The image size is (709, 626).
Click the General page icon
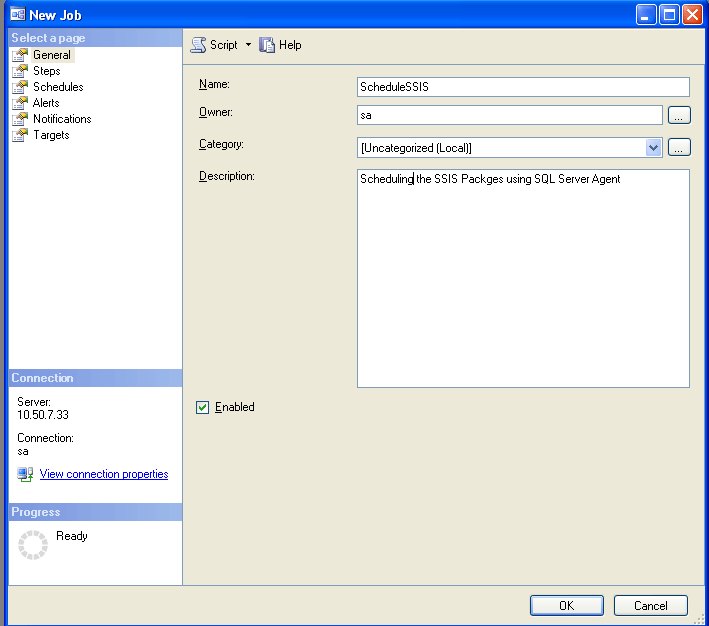(19, 55)
